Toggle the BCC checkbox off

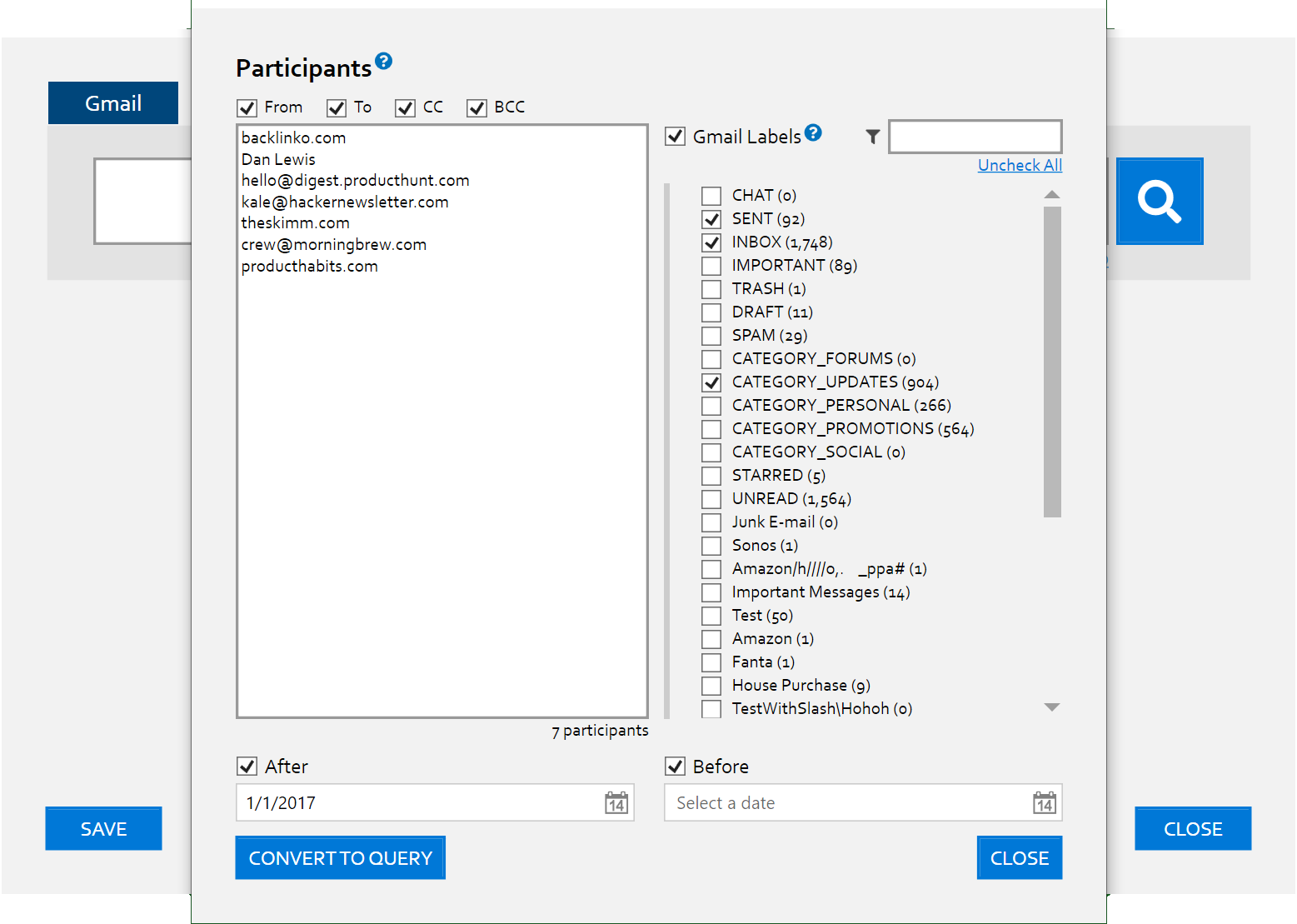tap(476, 108)
